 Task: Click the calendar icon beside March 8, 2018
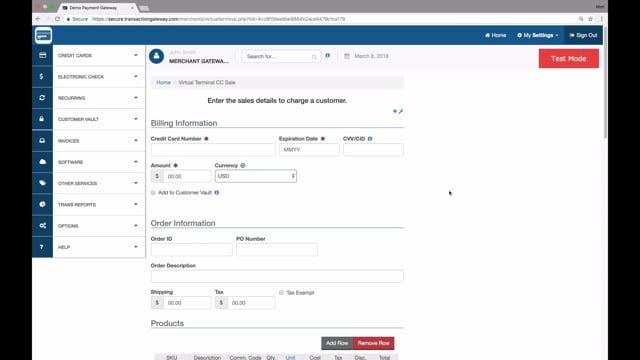click(347, 56)
